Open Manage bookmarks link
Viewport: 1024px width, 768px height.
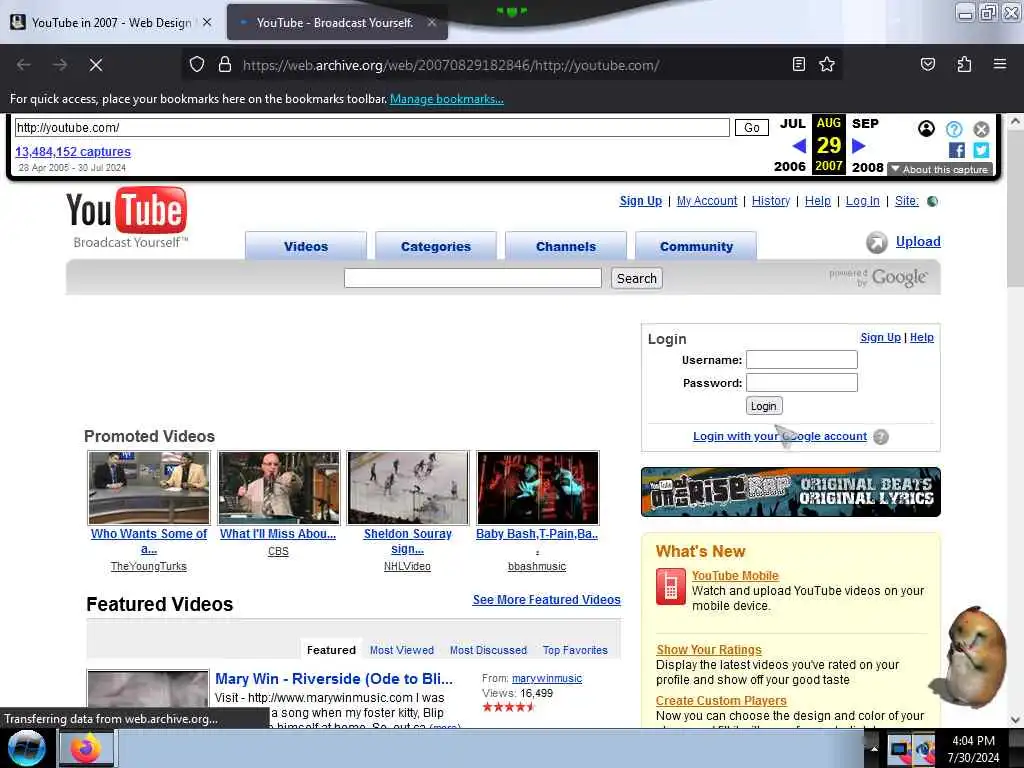click(x=447, y=99)
